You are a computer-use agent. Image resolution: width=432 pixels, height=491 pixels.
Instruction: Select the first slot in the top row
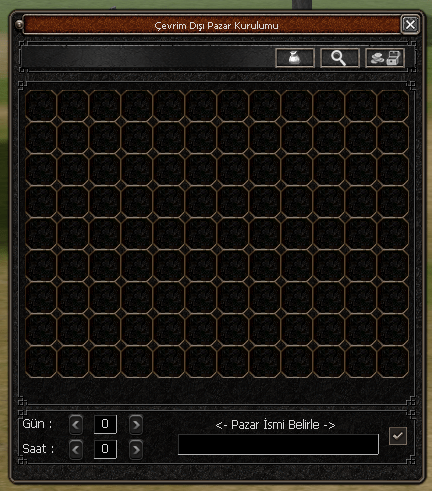tap(41, 106)
